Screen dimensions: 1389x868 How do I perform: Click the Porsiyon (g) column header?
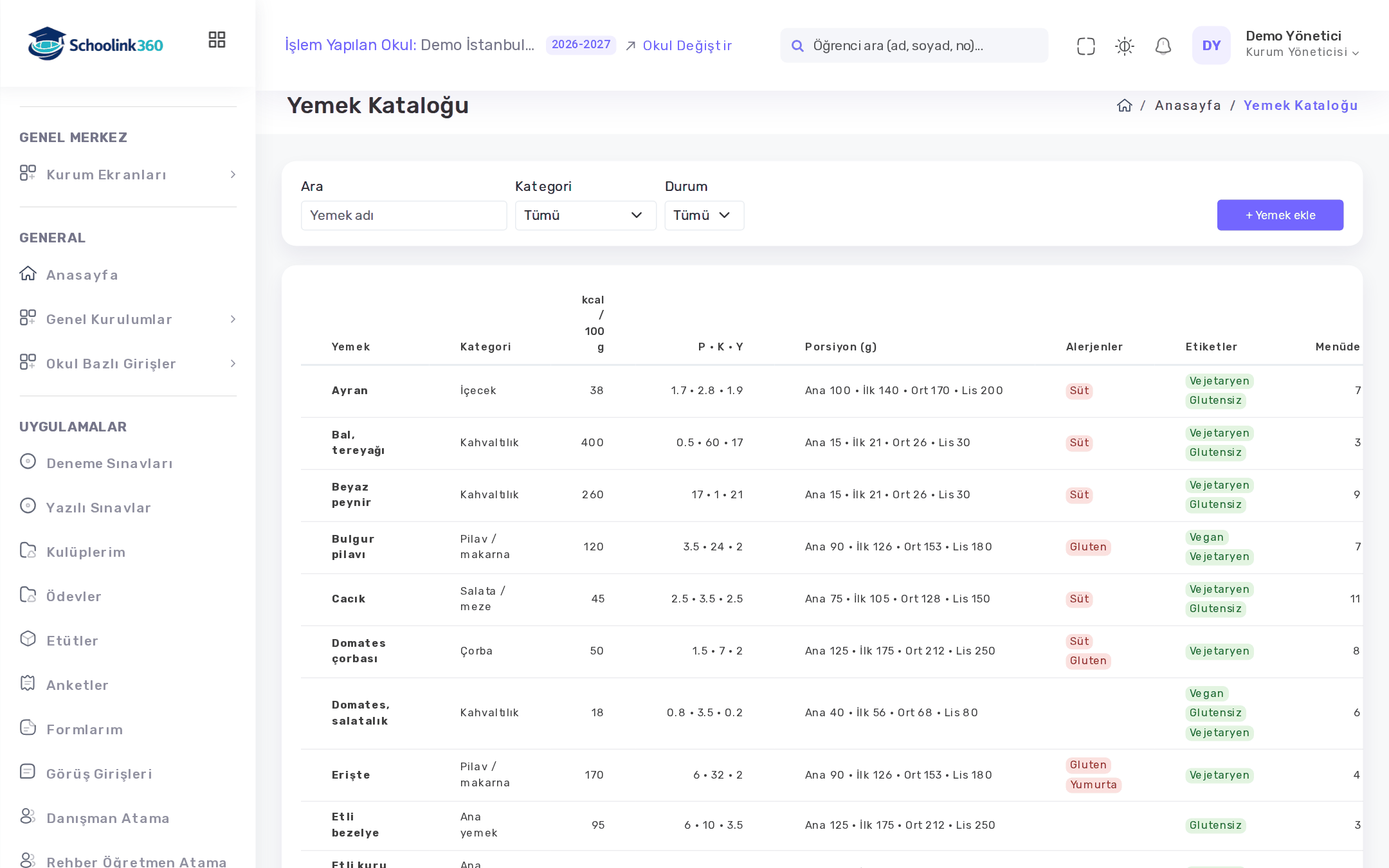coord(841,347)
